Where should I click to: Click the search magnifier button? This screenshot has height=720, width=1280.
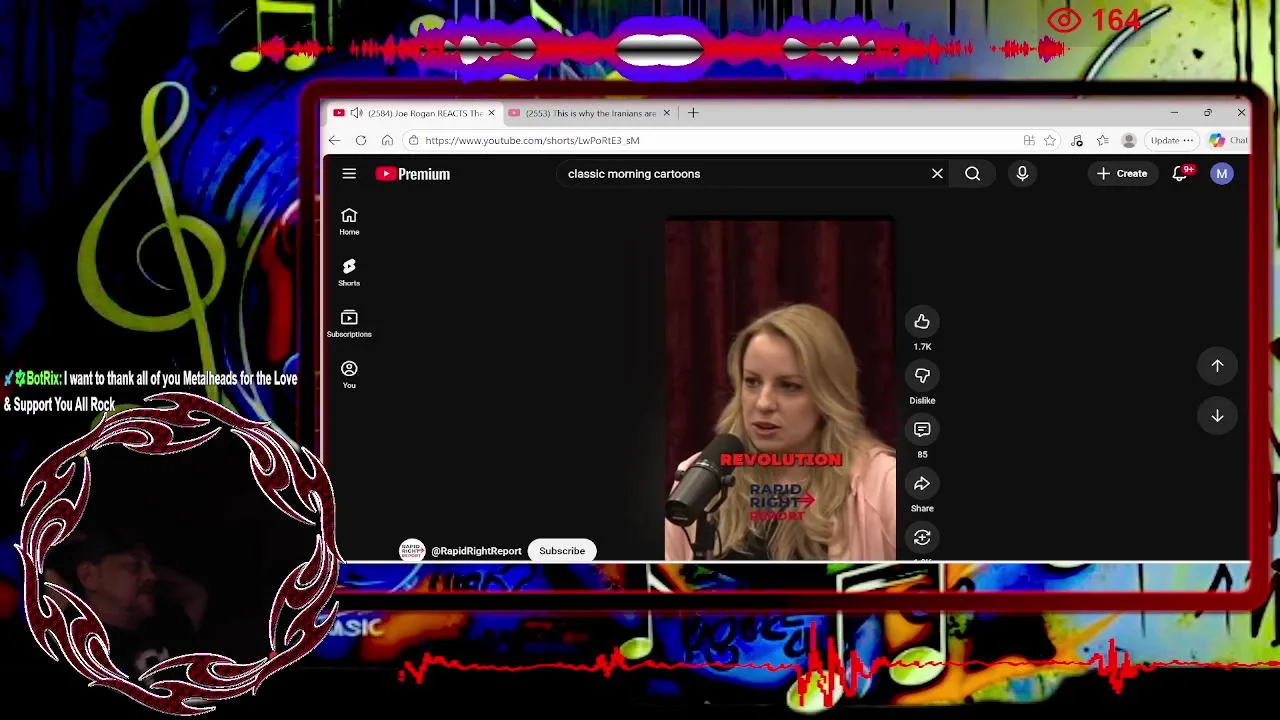pos(972,174)
